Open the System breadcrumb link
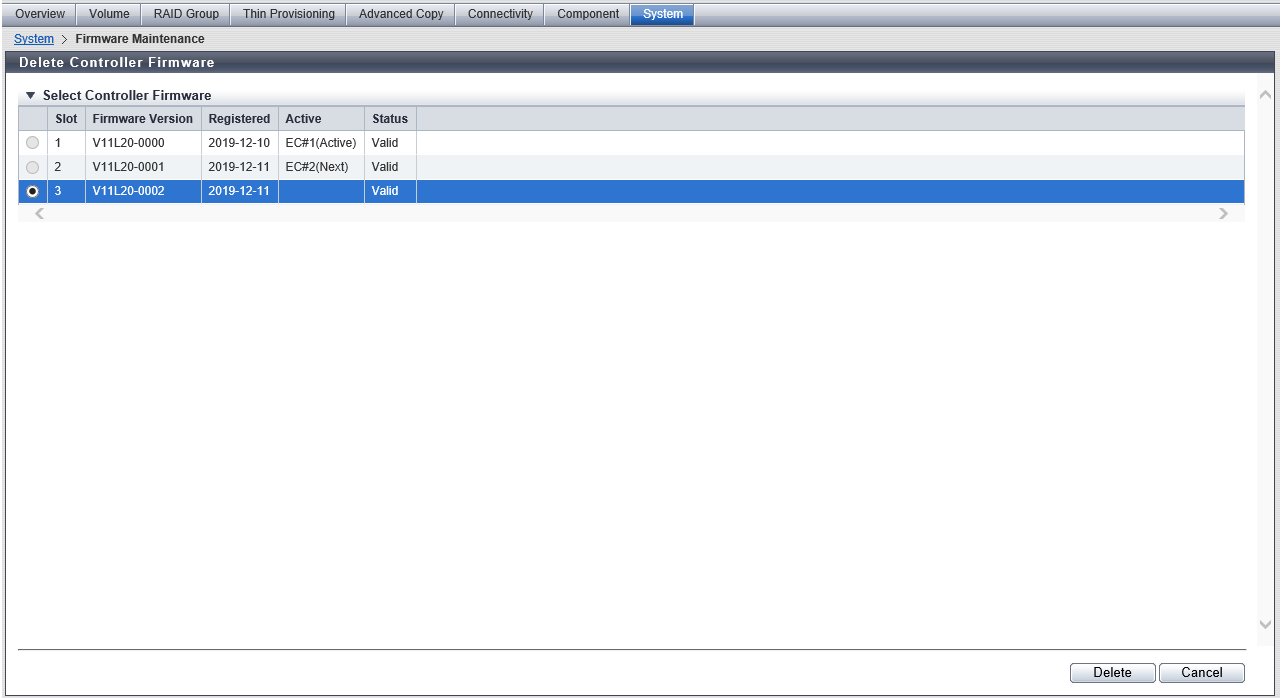1280x698 pixels. point(34,39)
